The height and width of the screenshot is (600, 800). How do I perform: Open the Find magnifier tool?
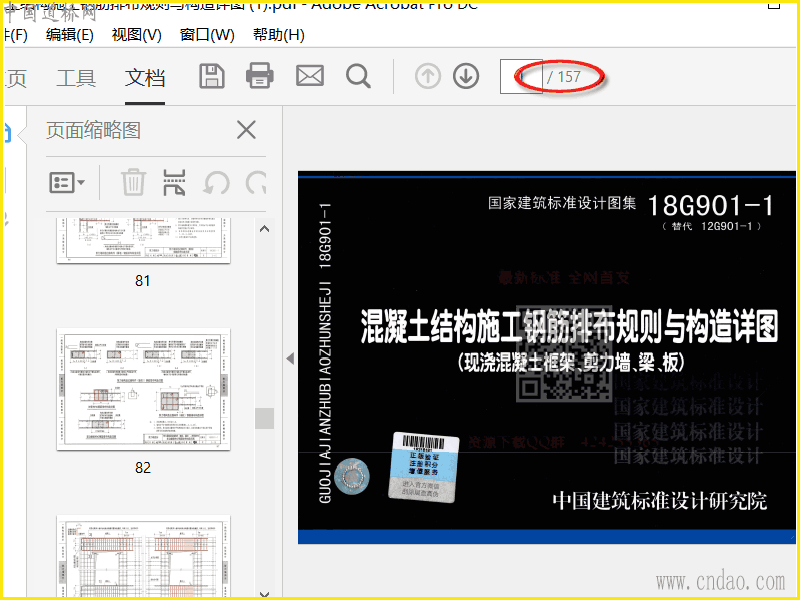click(x=358, y=77)
